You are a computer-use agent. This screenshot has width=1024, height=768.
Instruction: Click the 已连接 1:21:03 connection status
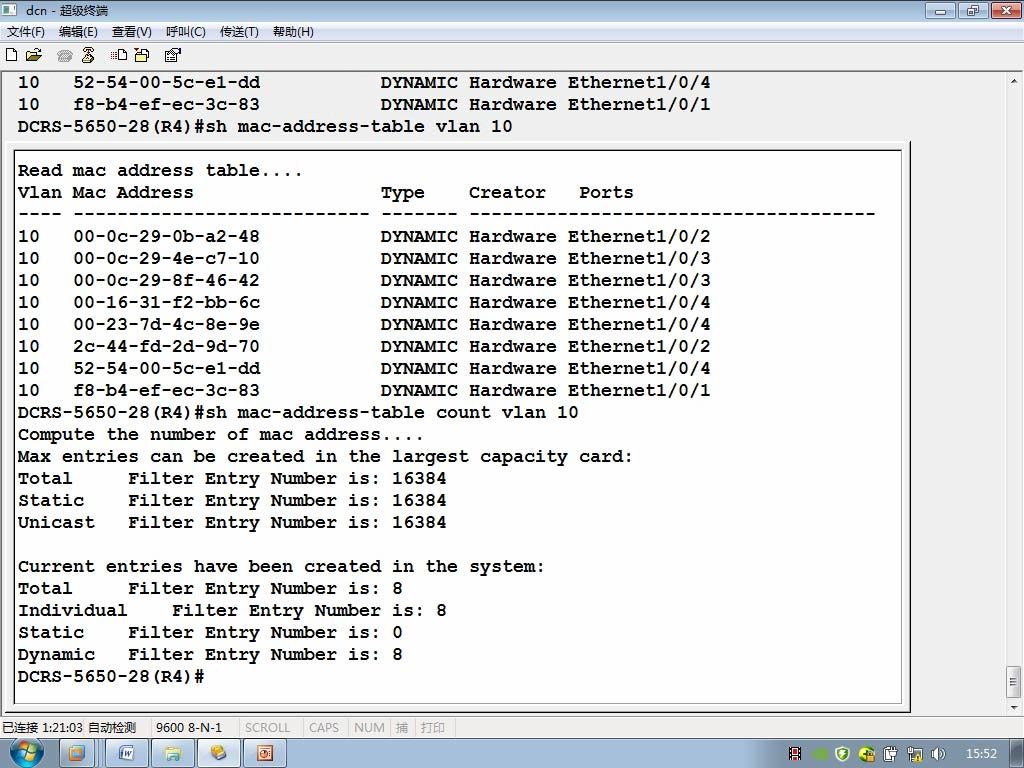point(42,728)
